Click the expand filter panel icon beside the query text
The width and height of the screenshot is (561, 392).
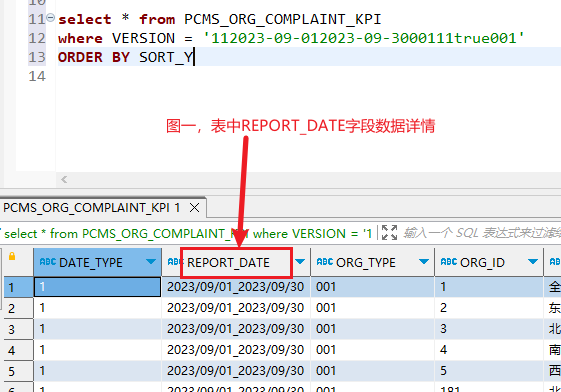point(389,233)
